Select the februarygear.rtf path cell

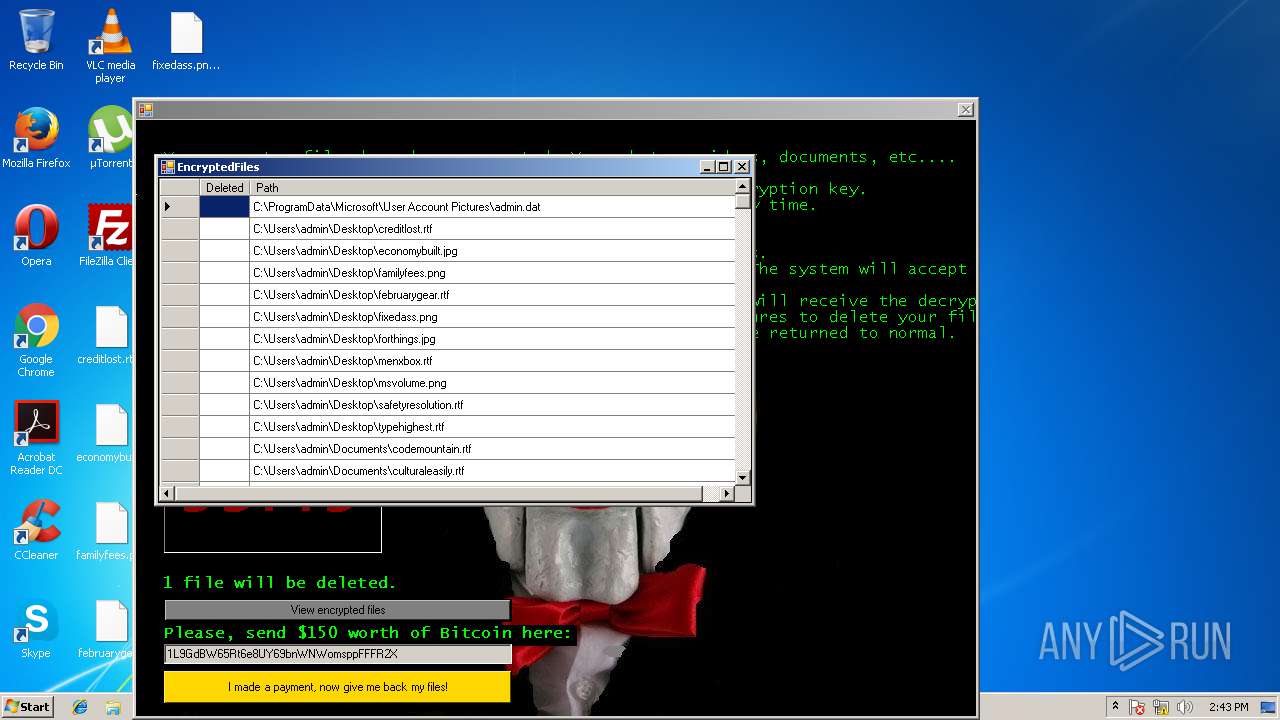pos(492,295)
